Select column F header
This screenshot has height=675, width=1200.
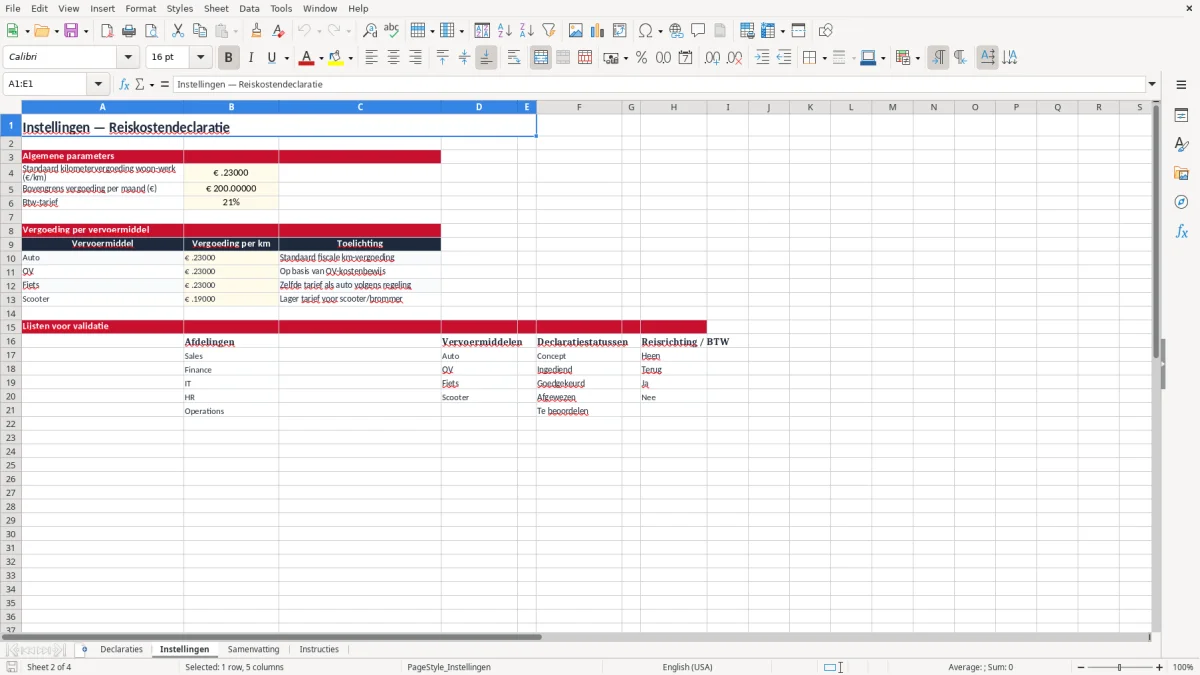point(579,107)
